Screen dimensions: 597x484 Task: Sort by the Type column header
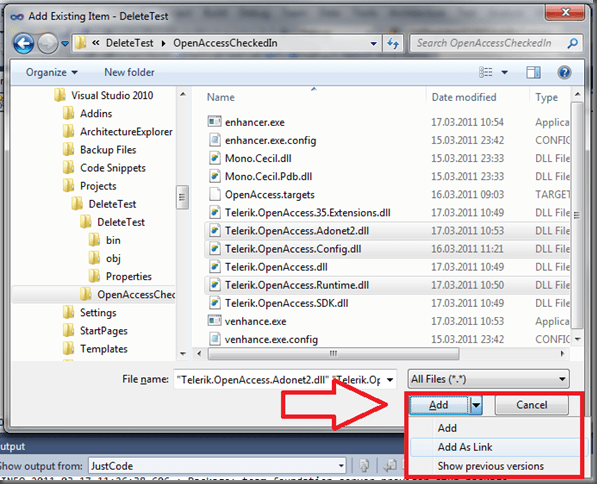point(546,97)
